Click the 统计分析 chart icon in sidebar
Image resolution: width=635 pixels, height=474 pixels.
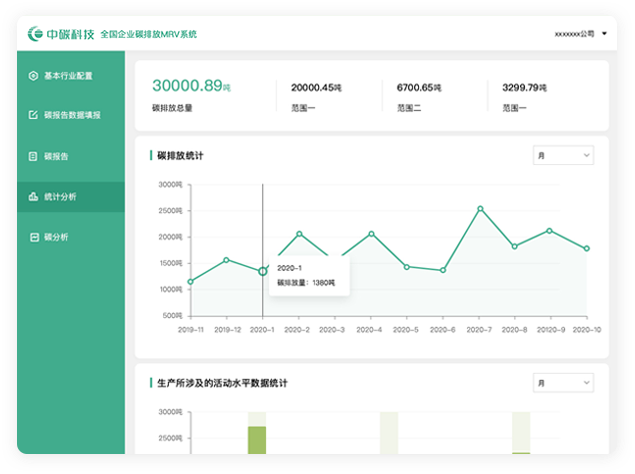pos(34,197)
